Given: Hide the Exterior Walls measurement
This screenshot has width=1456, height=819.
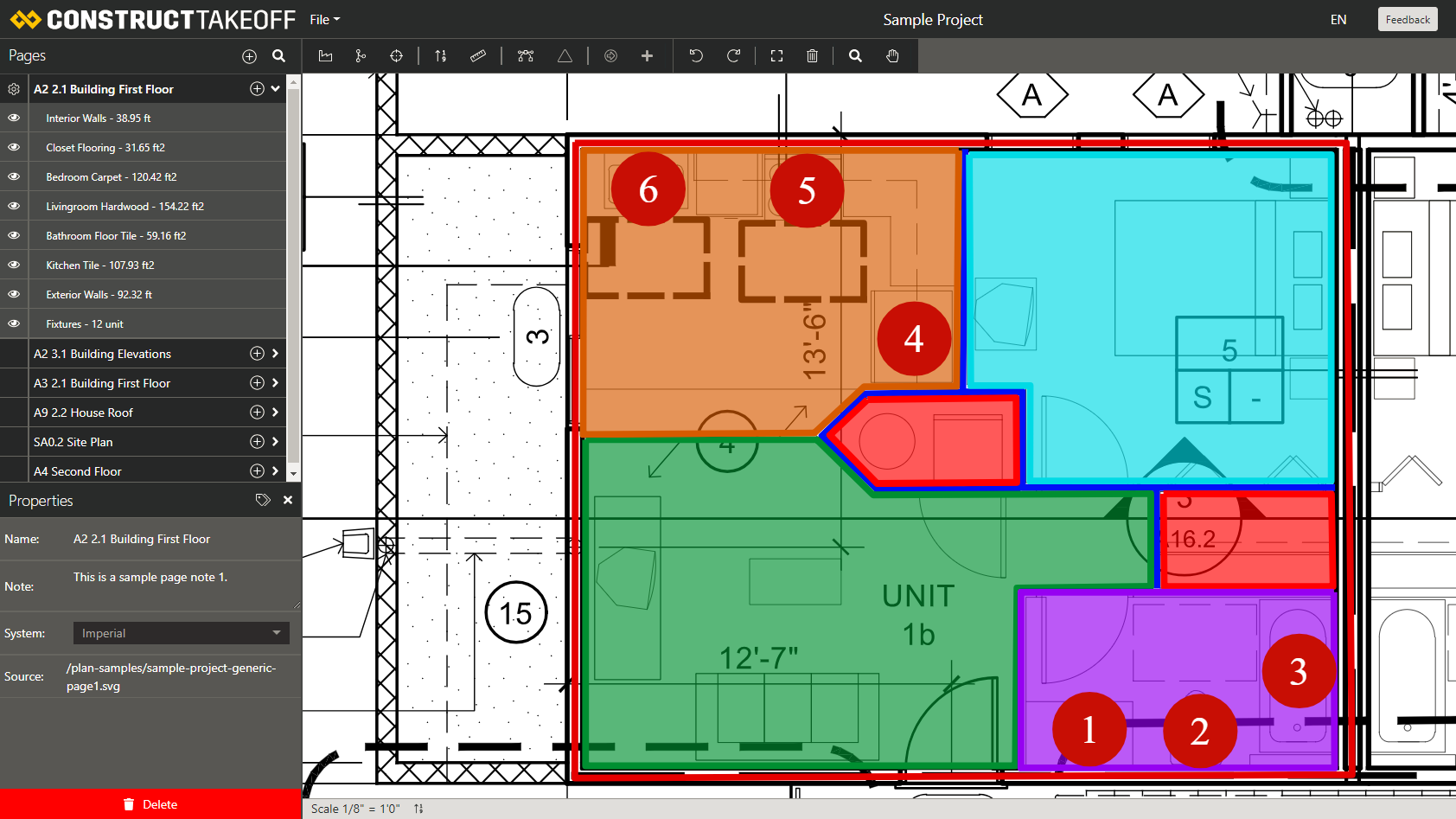Looking at the screenshot, I should [x=14, y=295].
